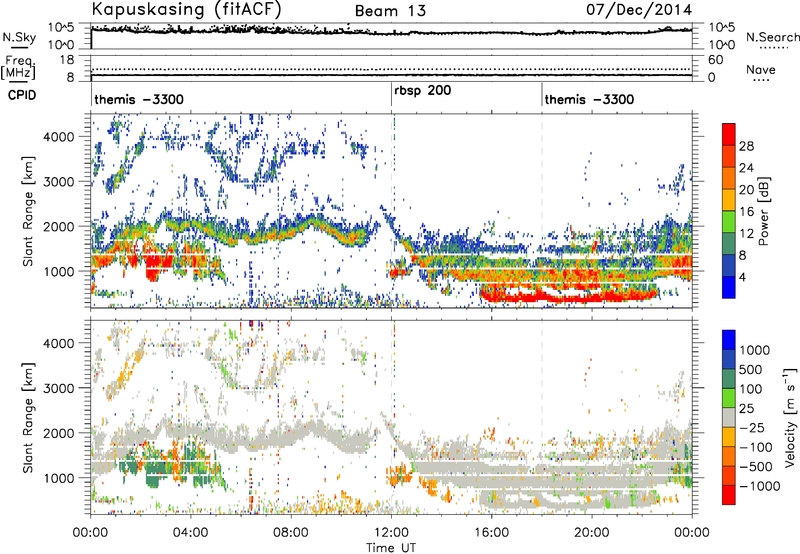Click the second 'themis -3300' CPID marker

point(589,99)
